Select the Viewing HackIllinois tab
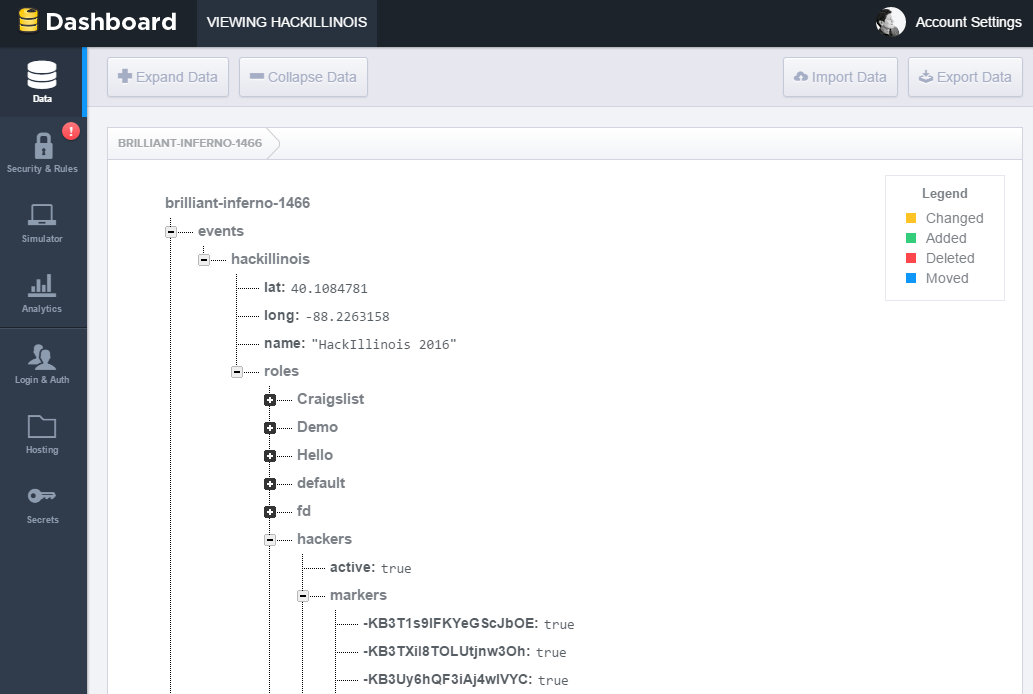The width and height of the screenshot is (1033, 694). coord(287,22)
